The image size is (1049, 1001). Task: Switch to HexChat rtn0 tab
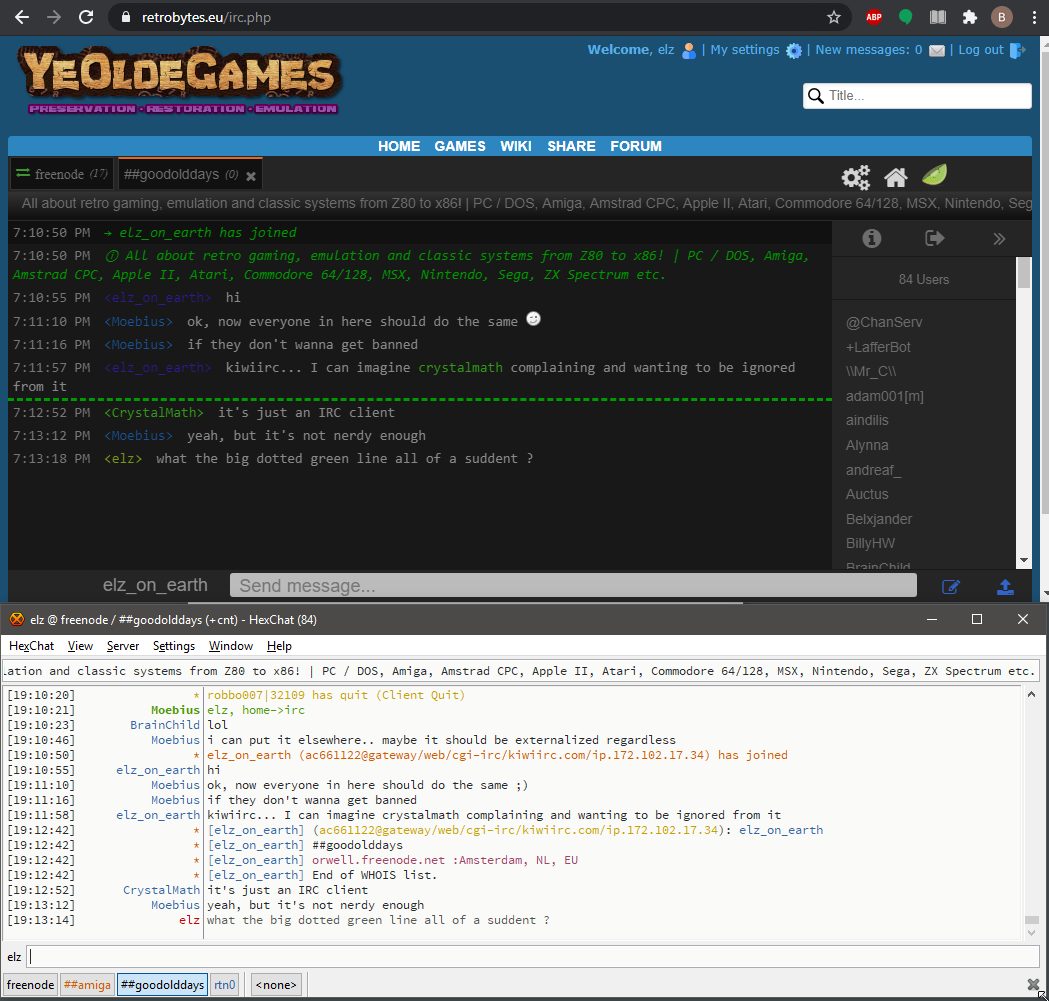(x=225, y=985)
